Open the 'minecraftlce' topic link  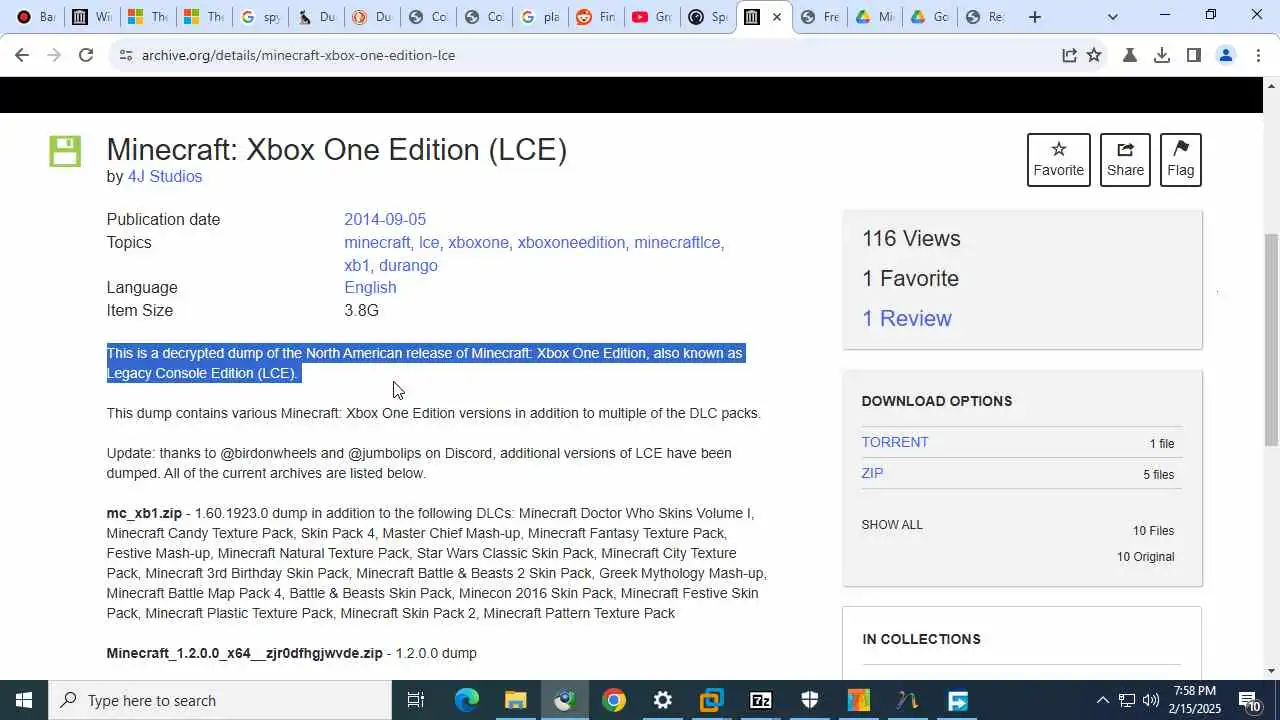[677, 242]
